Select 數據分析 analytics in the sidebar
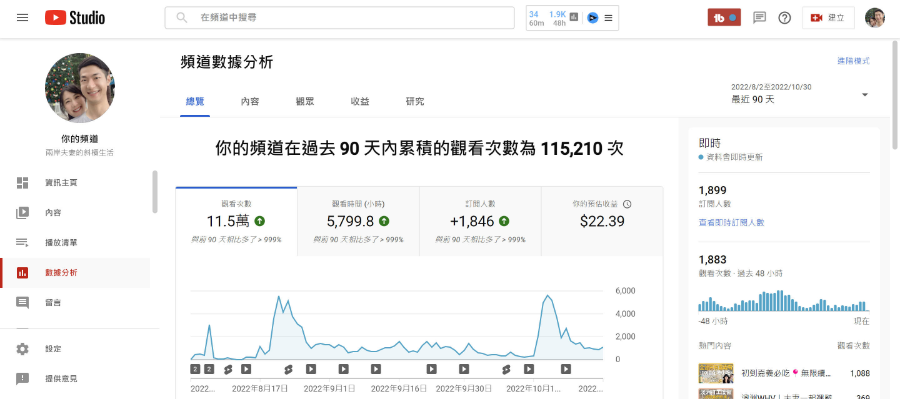This screenshot has height=399, width=900. pyautogui.click(x=75, y=273)
